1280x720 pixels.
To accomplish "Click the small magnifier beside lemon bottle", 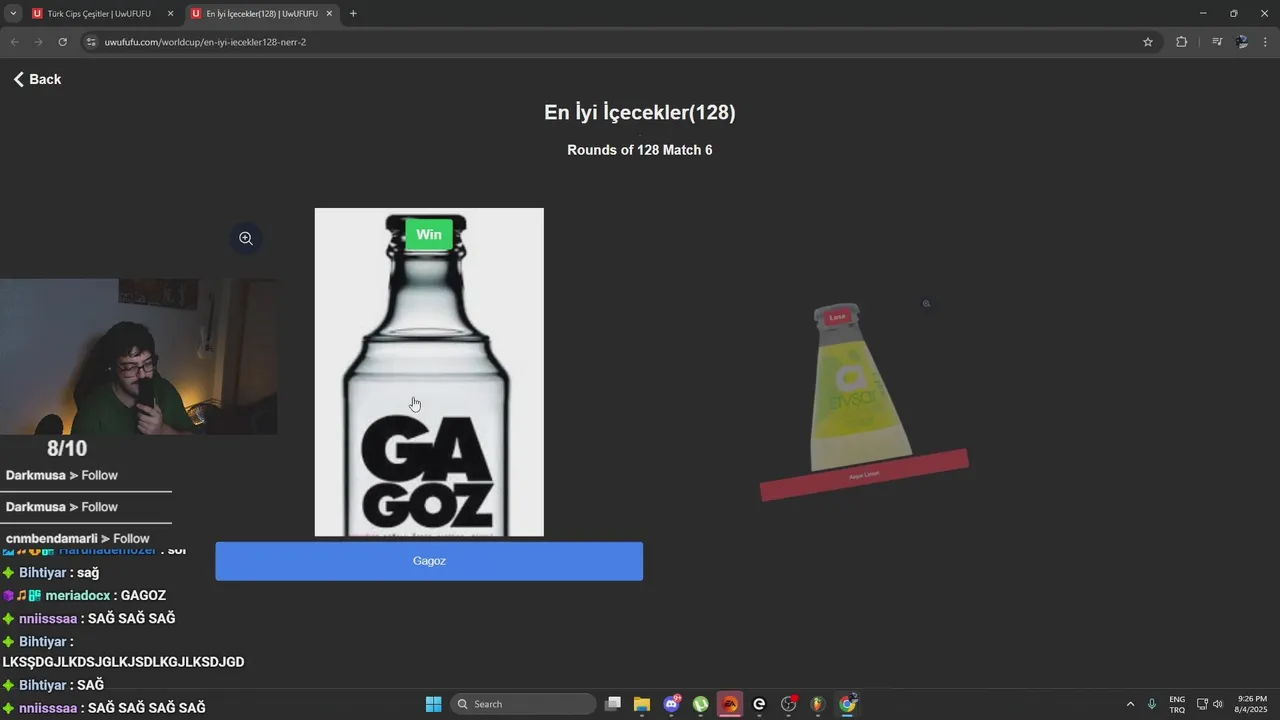I will (926, 303).
